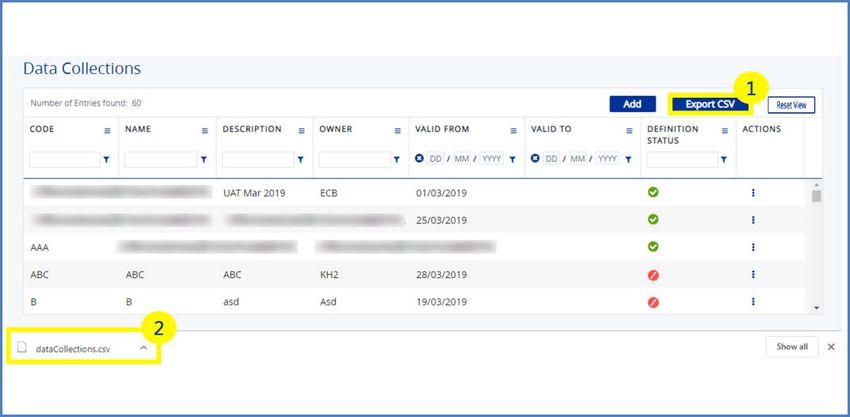Clear the VALID FROM date filter
850x417 pixels.
tap(419, 158)
